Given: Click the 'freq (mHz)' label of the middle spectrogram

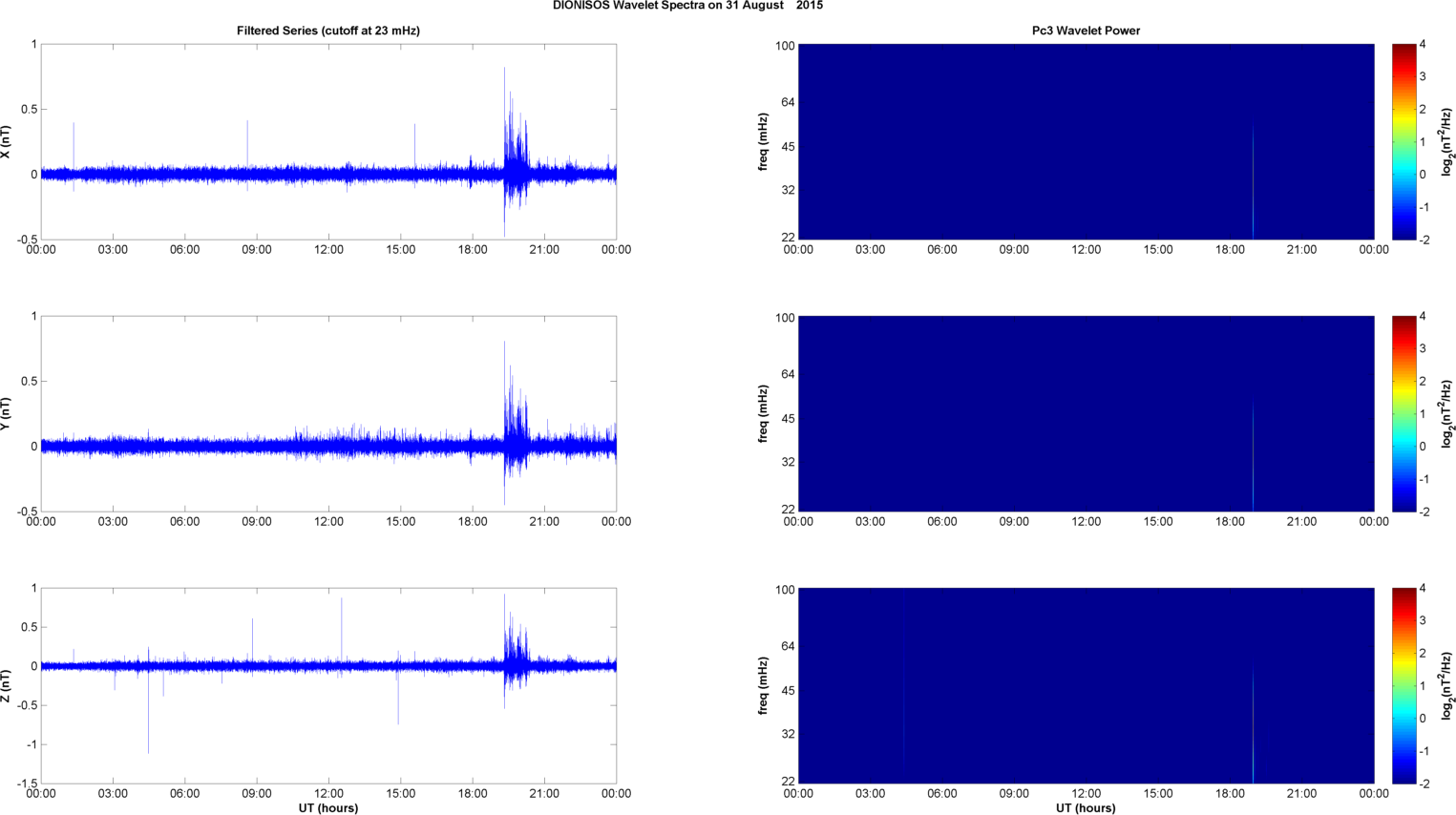Looking at the screenshot, I should [764, 414].
